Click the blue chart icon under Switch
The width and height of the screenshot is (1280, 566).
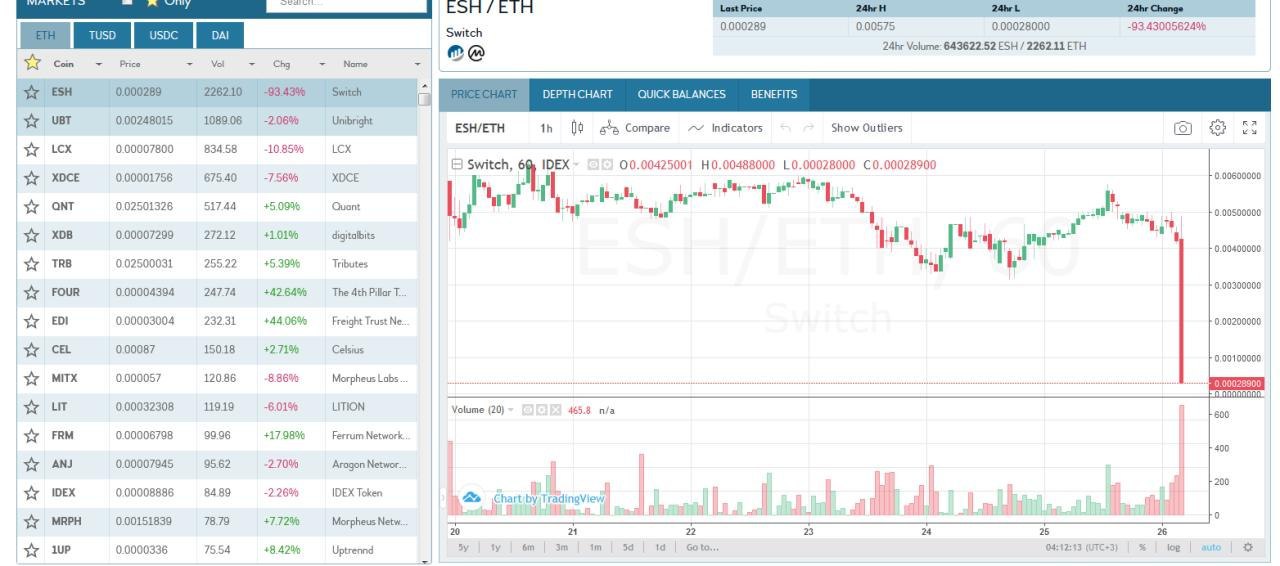click(456, 53)
